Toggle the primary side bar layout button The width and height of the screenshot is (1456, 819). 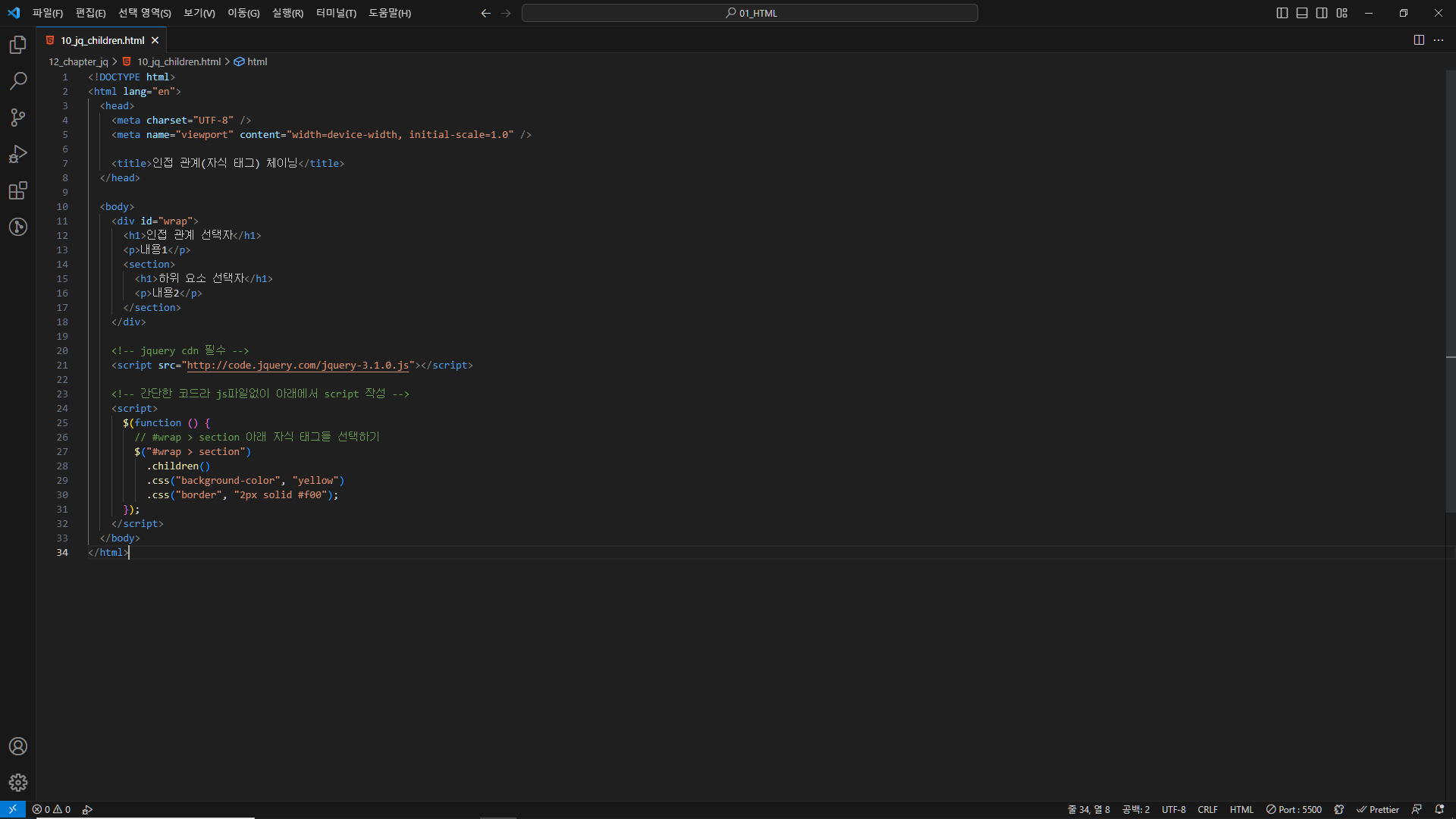[1282, 13]
